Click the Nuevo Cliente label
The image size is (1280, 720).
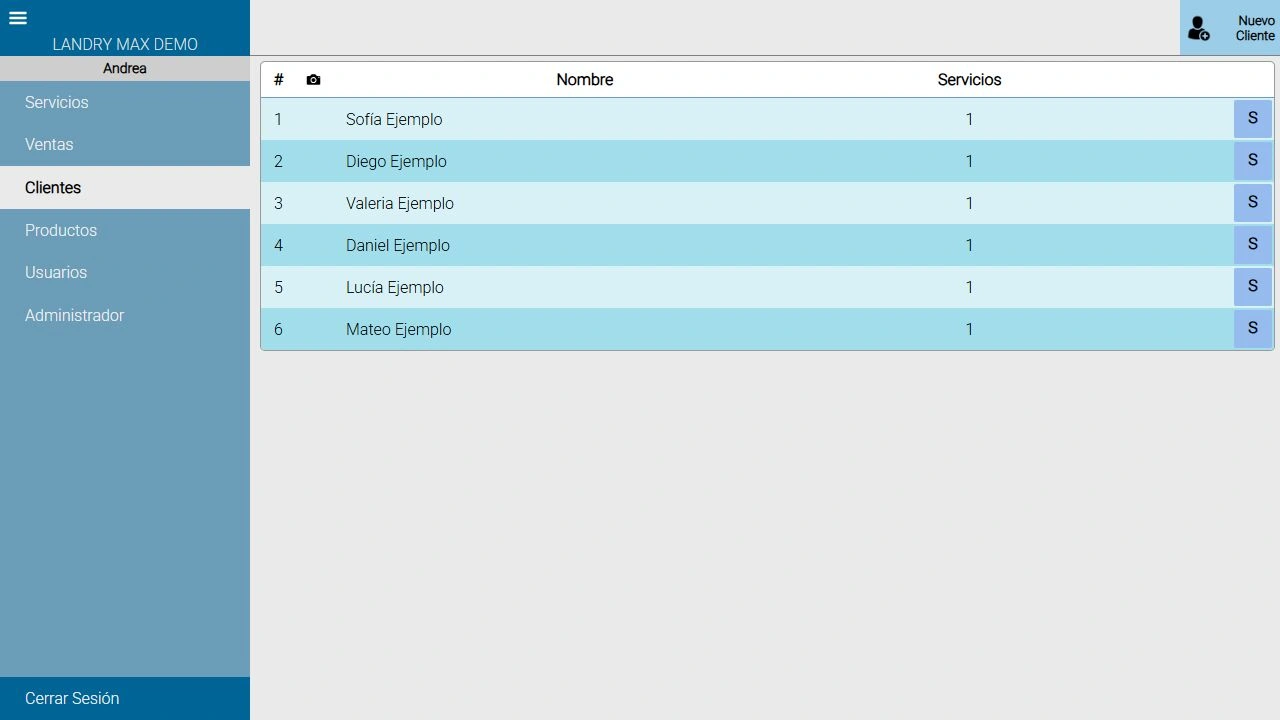coord(1255,28)
